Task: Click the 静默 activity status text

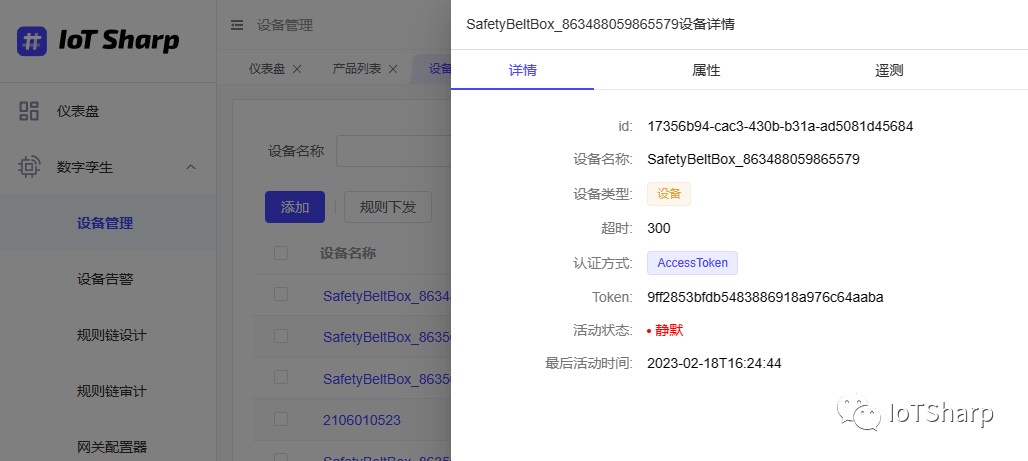Action: click(x=669, y=331)
